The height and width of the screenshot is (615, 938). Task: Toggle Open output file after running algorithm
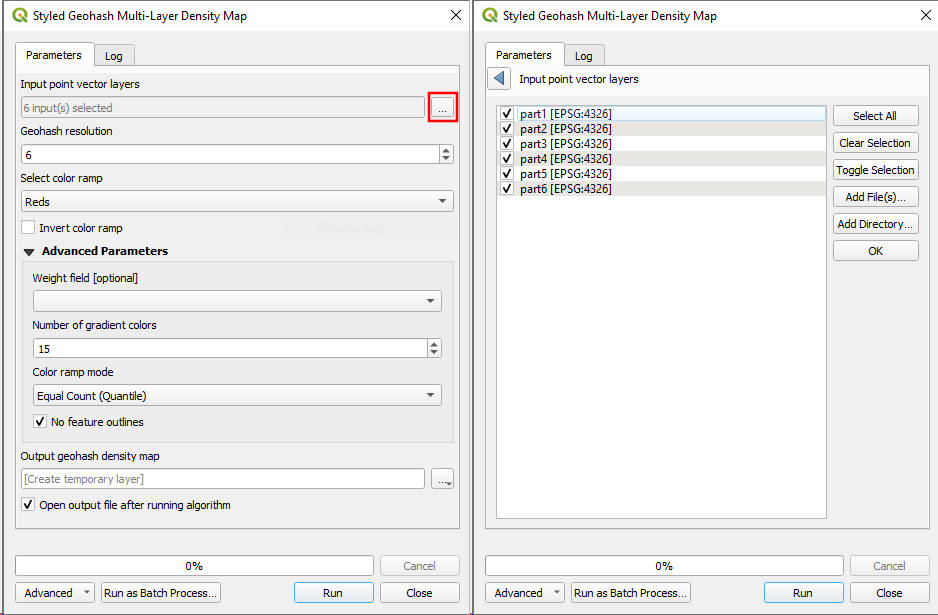click(28, 504)
